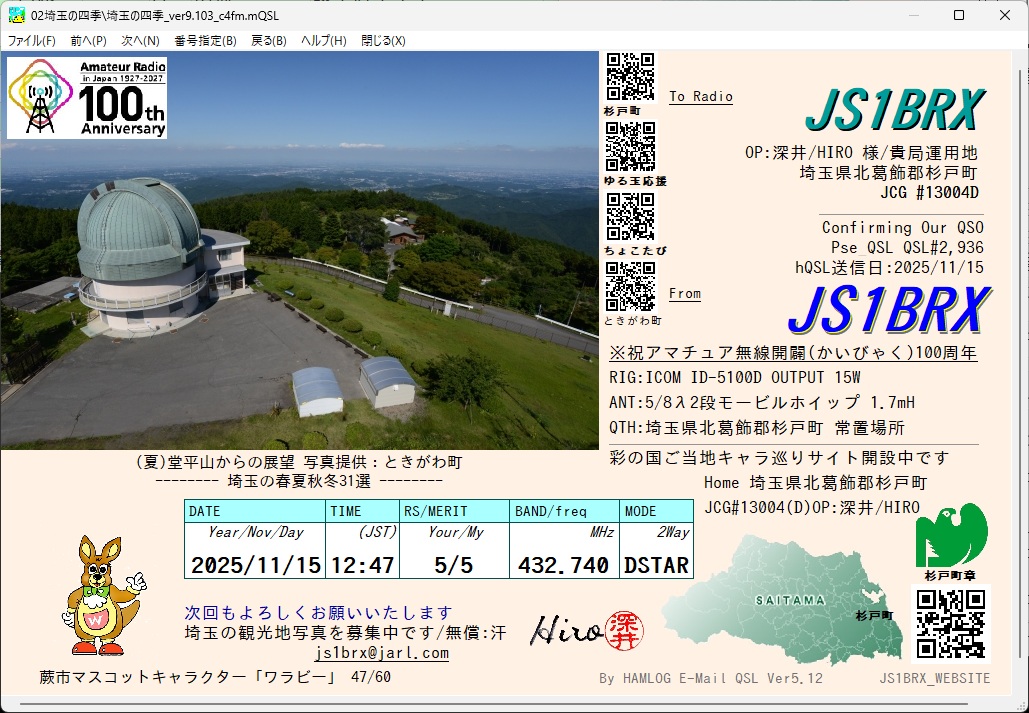
Task: Click the green 杉戸町章 town emblem
Action: (951, 535)
